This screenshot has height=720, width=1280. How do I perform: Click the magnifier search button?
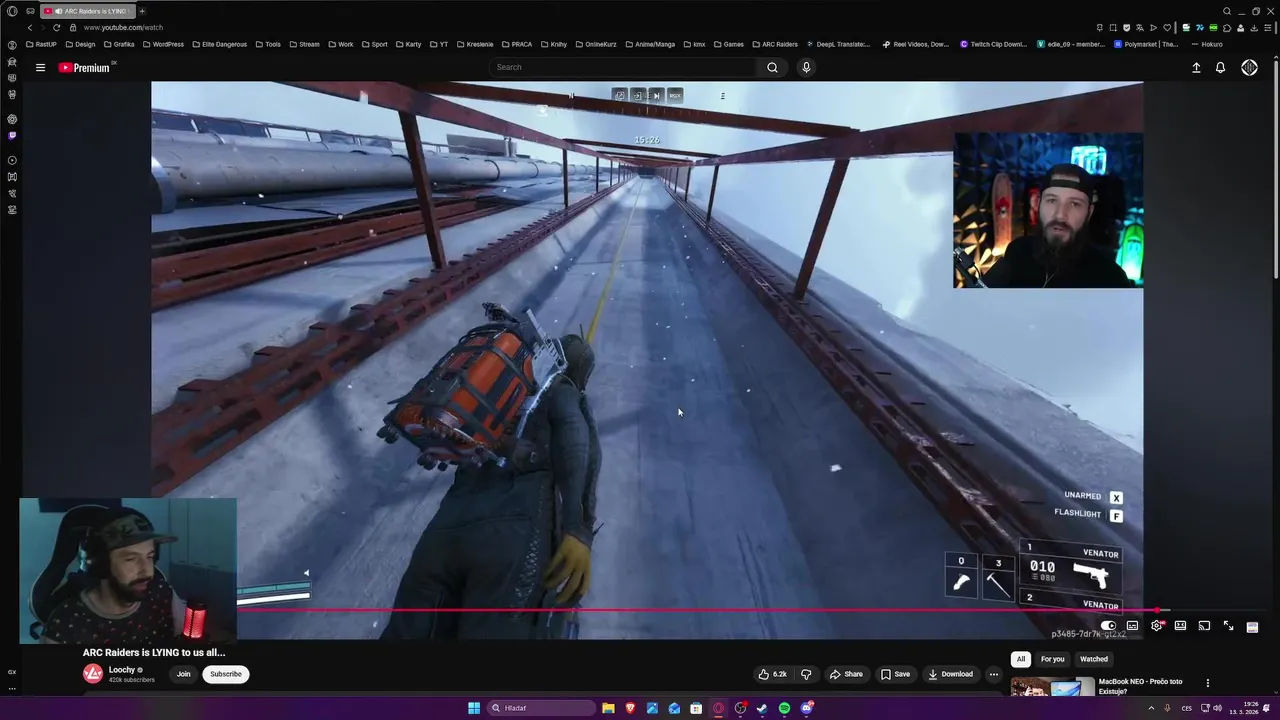click(772, 67)
